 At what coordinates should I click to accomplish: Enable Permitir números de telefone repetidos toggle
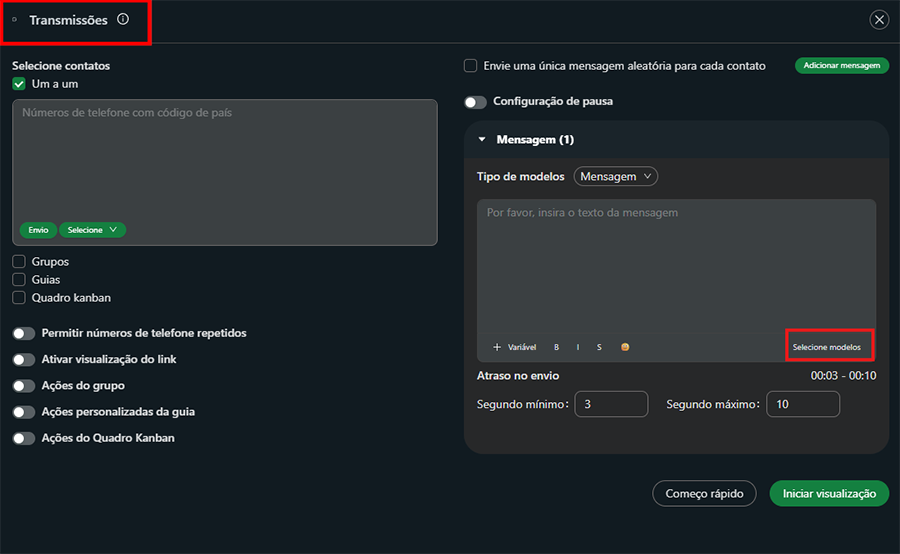pyautogui.click(x=24, y=333)
